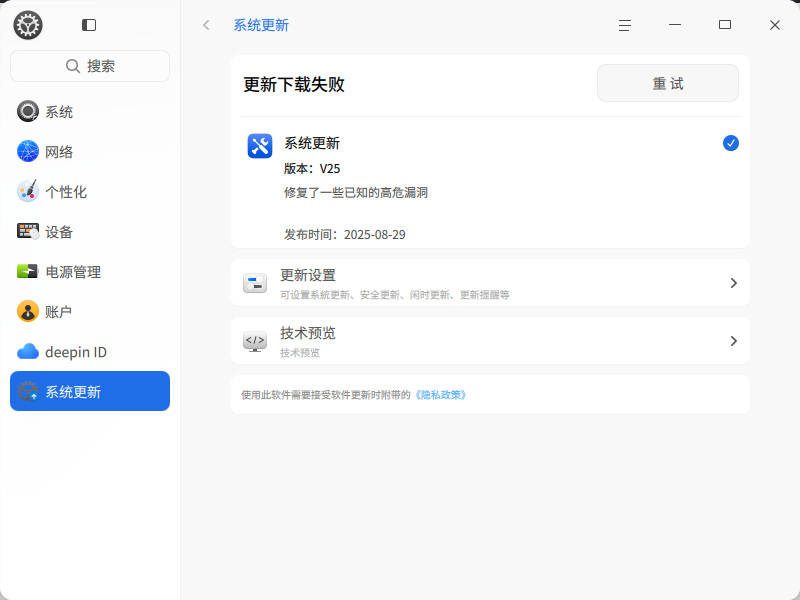
Task: Click the 更新设置 toggle switches icon
Action: 255,283
